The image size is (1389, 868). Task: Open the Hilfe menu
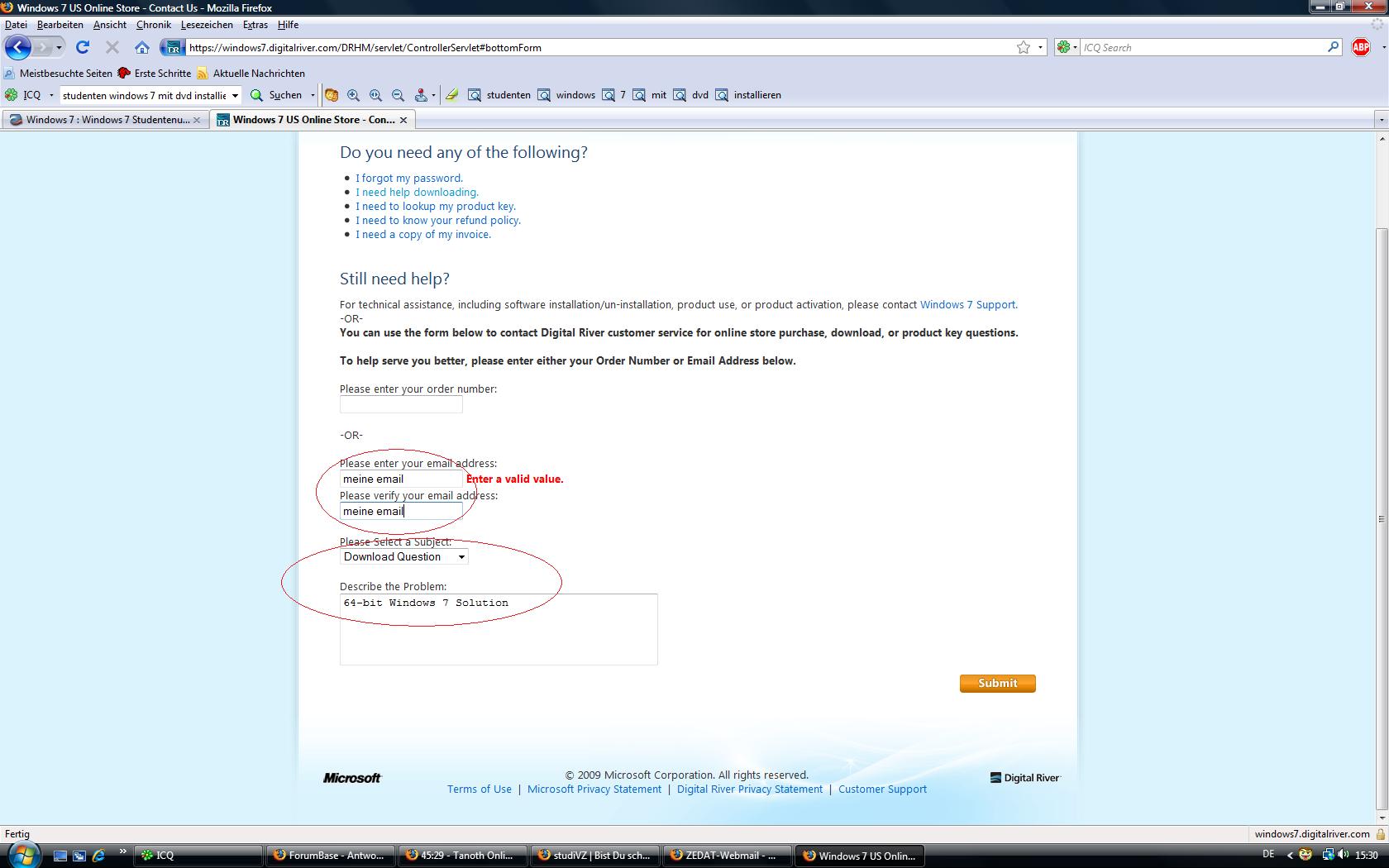[288, 25]
